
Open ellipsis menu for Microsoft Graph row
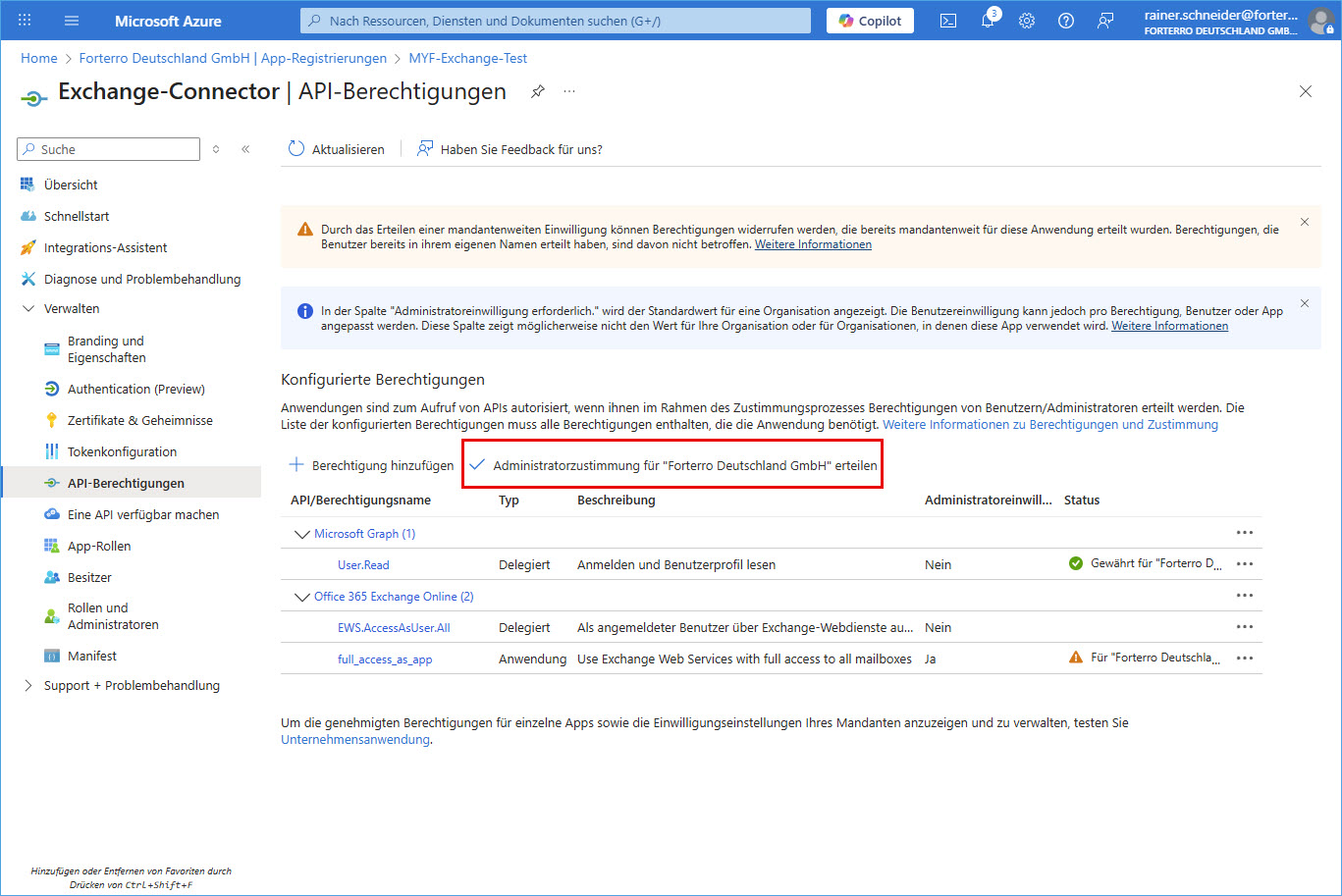coord(1245,533)
